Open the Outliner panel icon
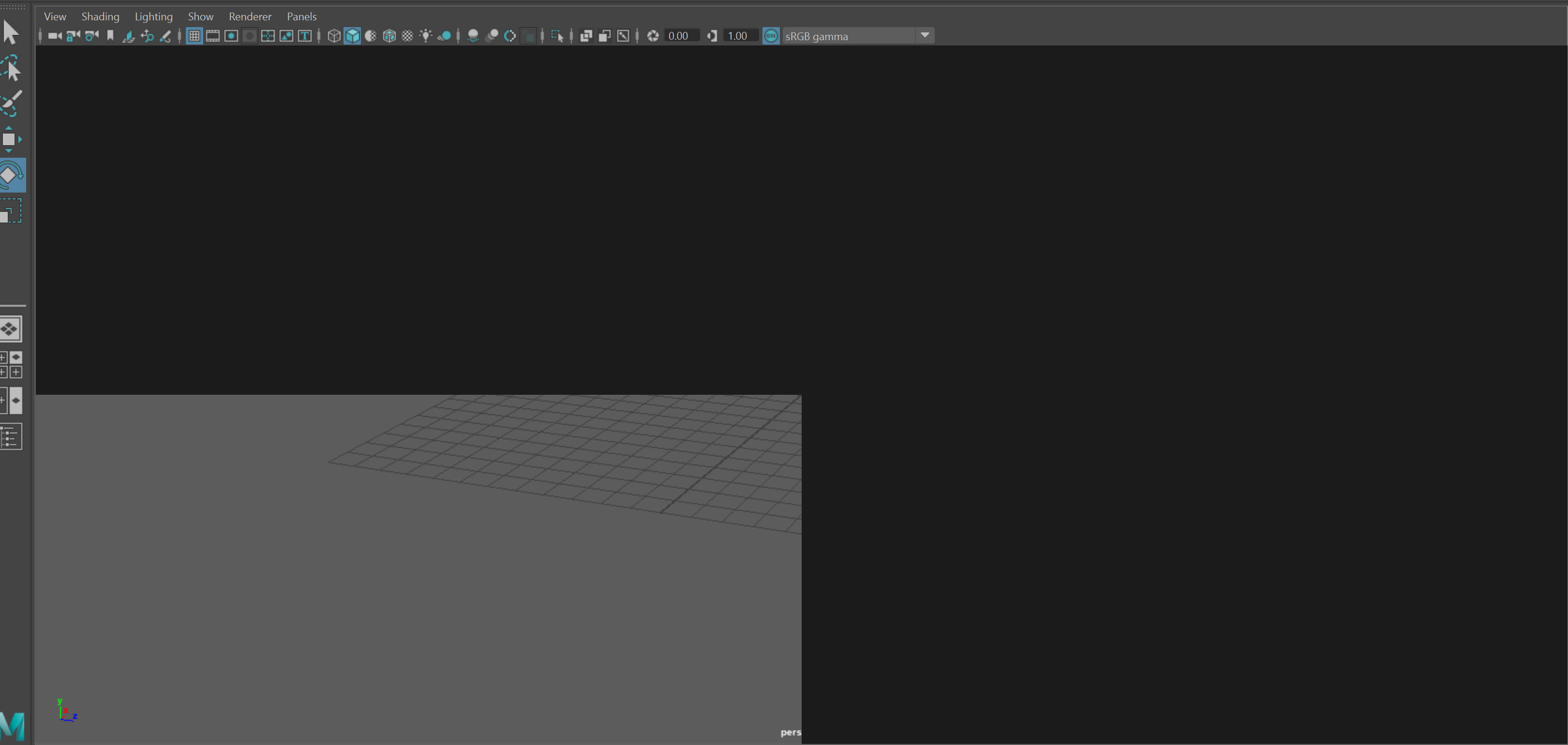The image size is (1568, 745). (11, 436)
